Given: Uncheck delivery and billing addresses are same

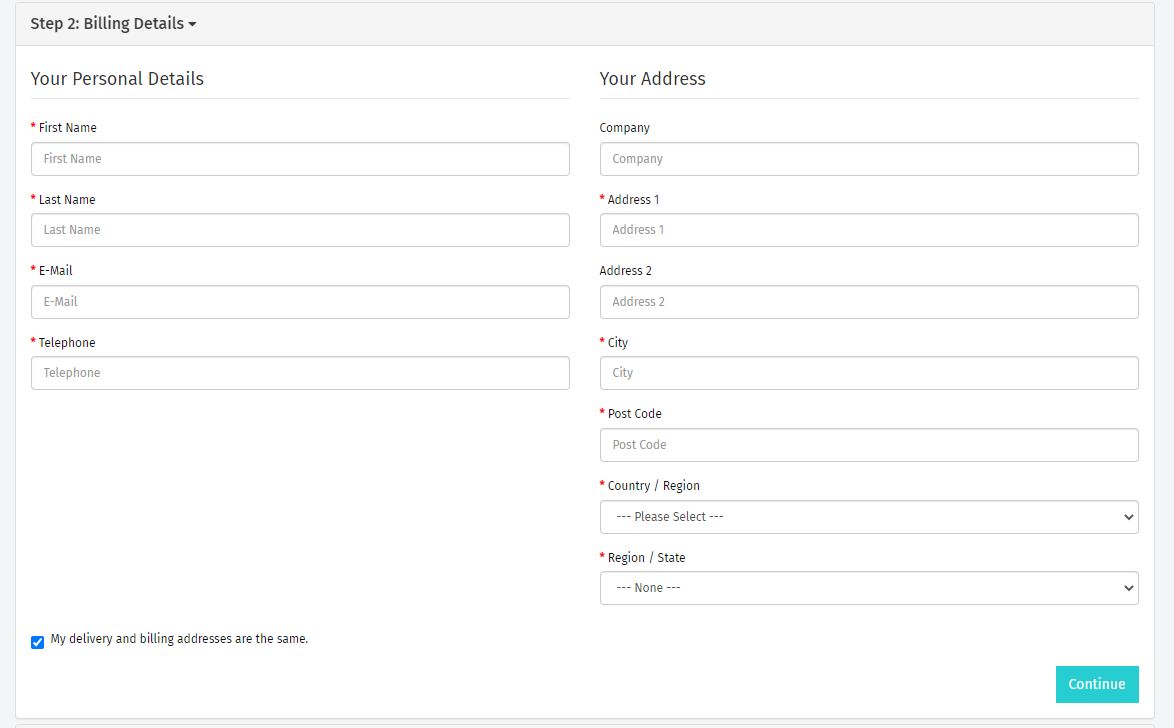Looking at the screenshot, I should pyautogui.click(x=37, y=642).
